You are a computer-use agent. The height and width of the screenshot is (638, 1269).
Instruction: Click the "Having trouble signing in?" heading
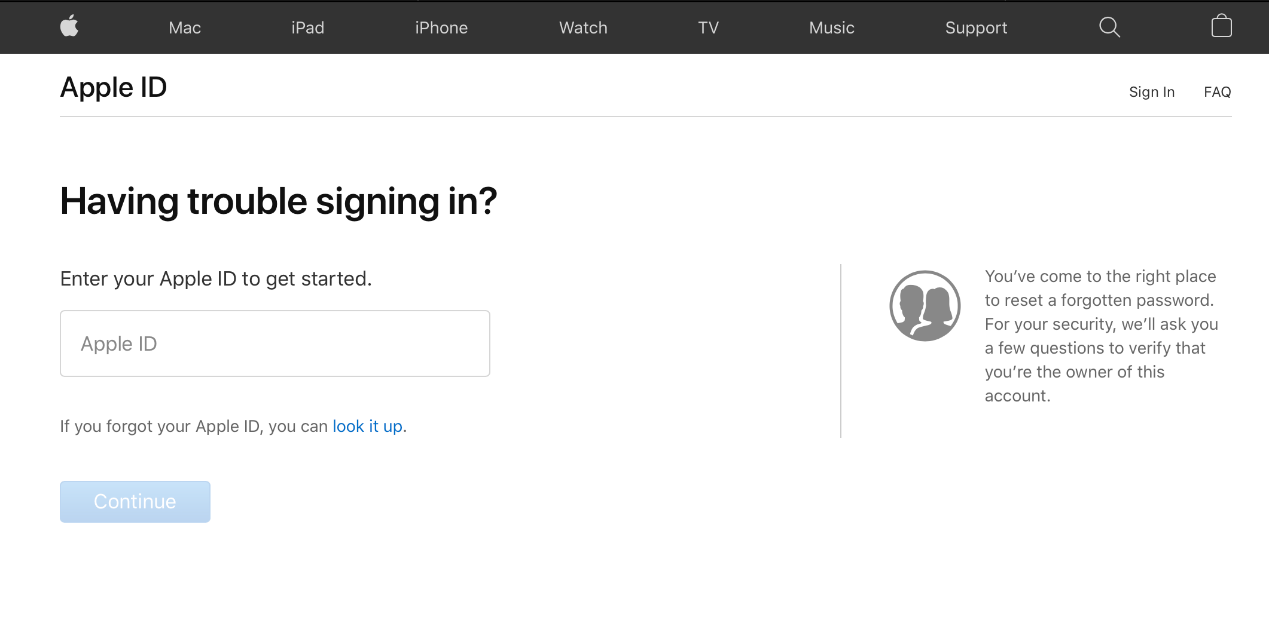278,202
